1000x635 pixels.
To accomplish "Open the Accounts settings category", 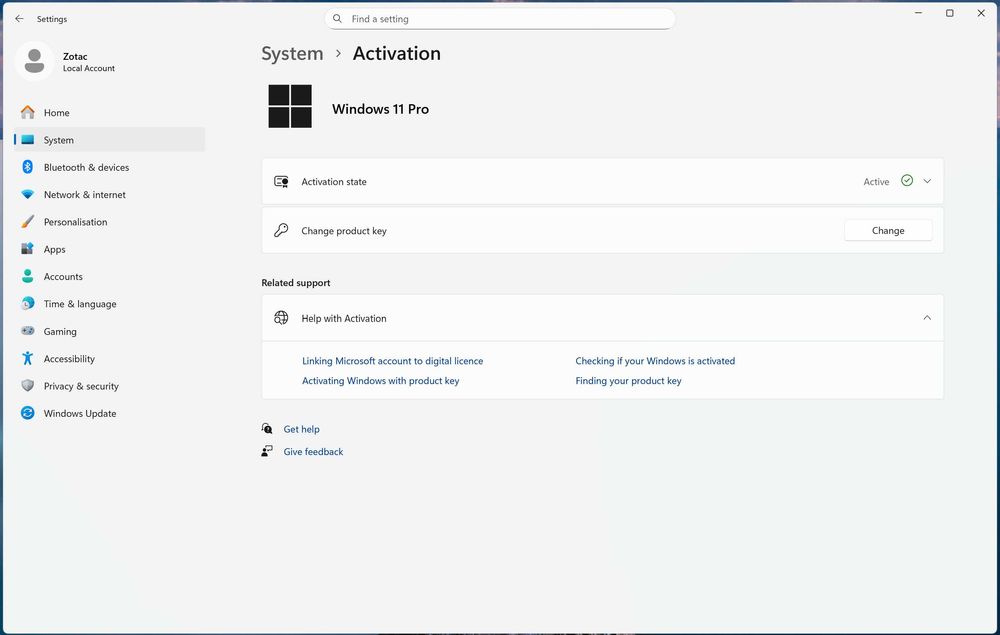I will 63,277.
